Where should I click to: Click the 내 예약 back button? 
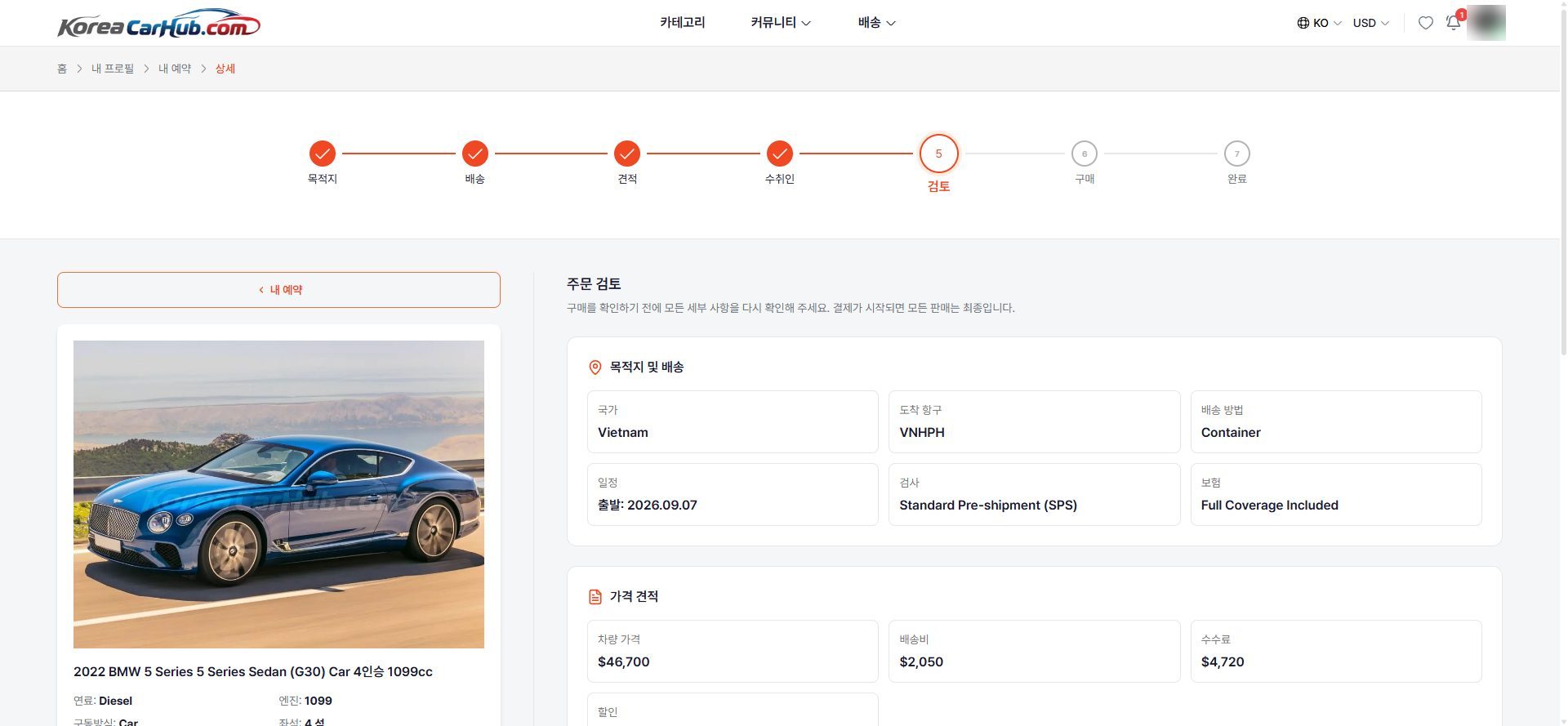pyautogui.click(x=278, y=290)
